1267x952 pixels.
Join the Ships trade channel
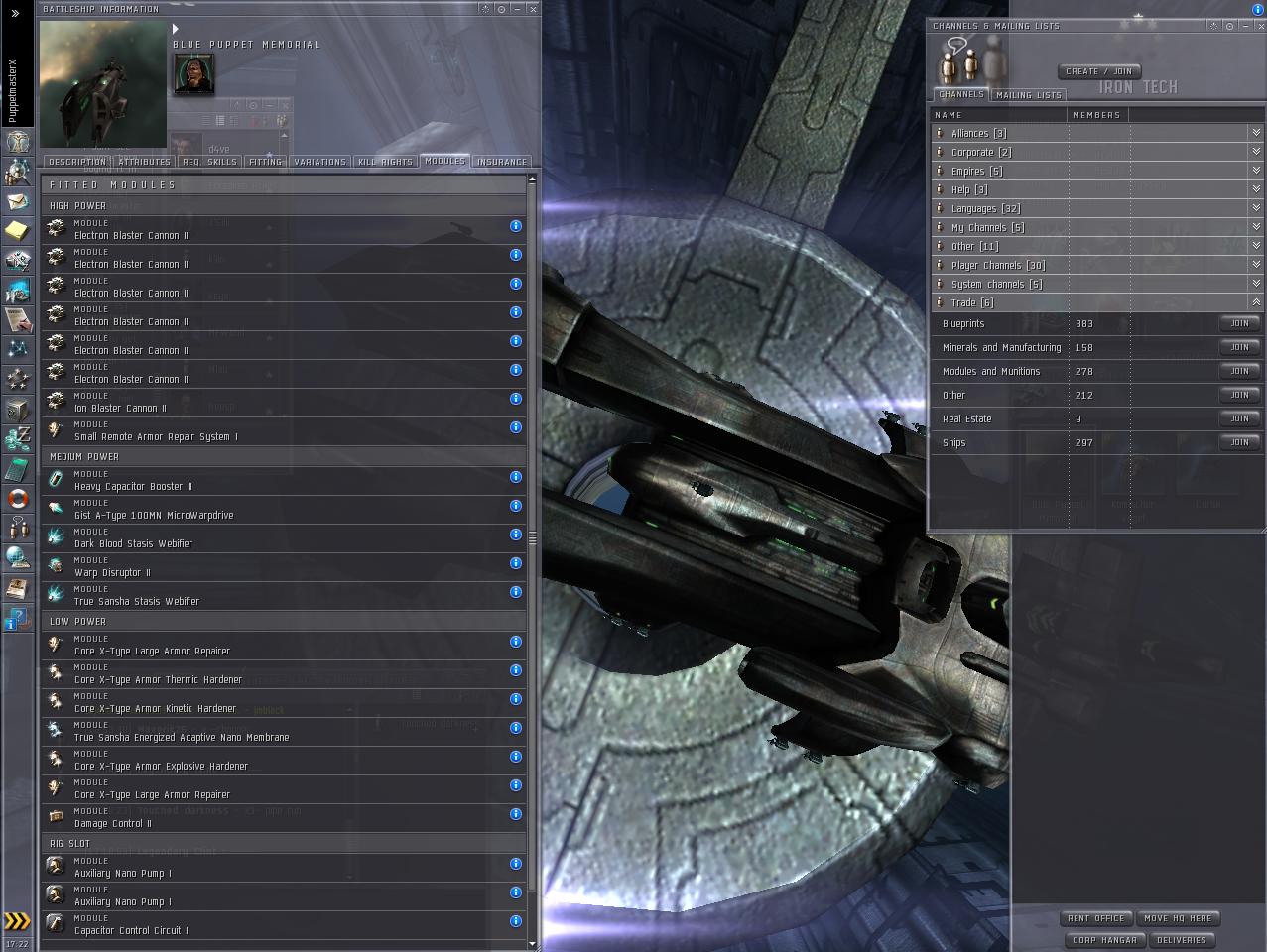pos(1239,442)
